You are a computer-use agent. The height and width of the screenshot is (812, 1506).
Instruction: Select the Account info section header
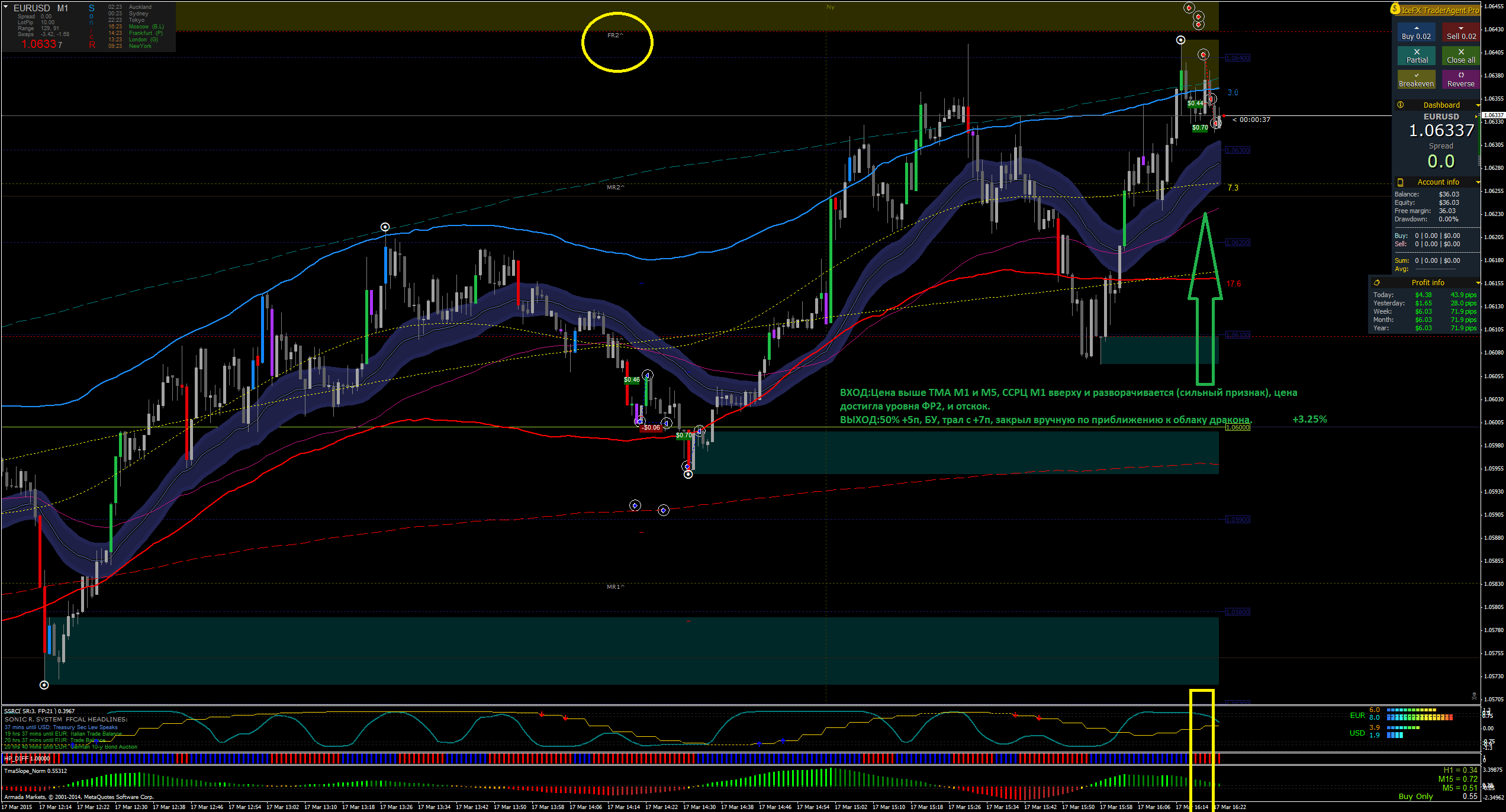point(1437,182)
